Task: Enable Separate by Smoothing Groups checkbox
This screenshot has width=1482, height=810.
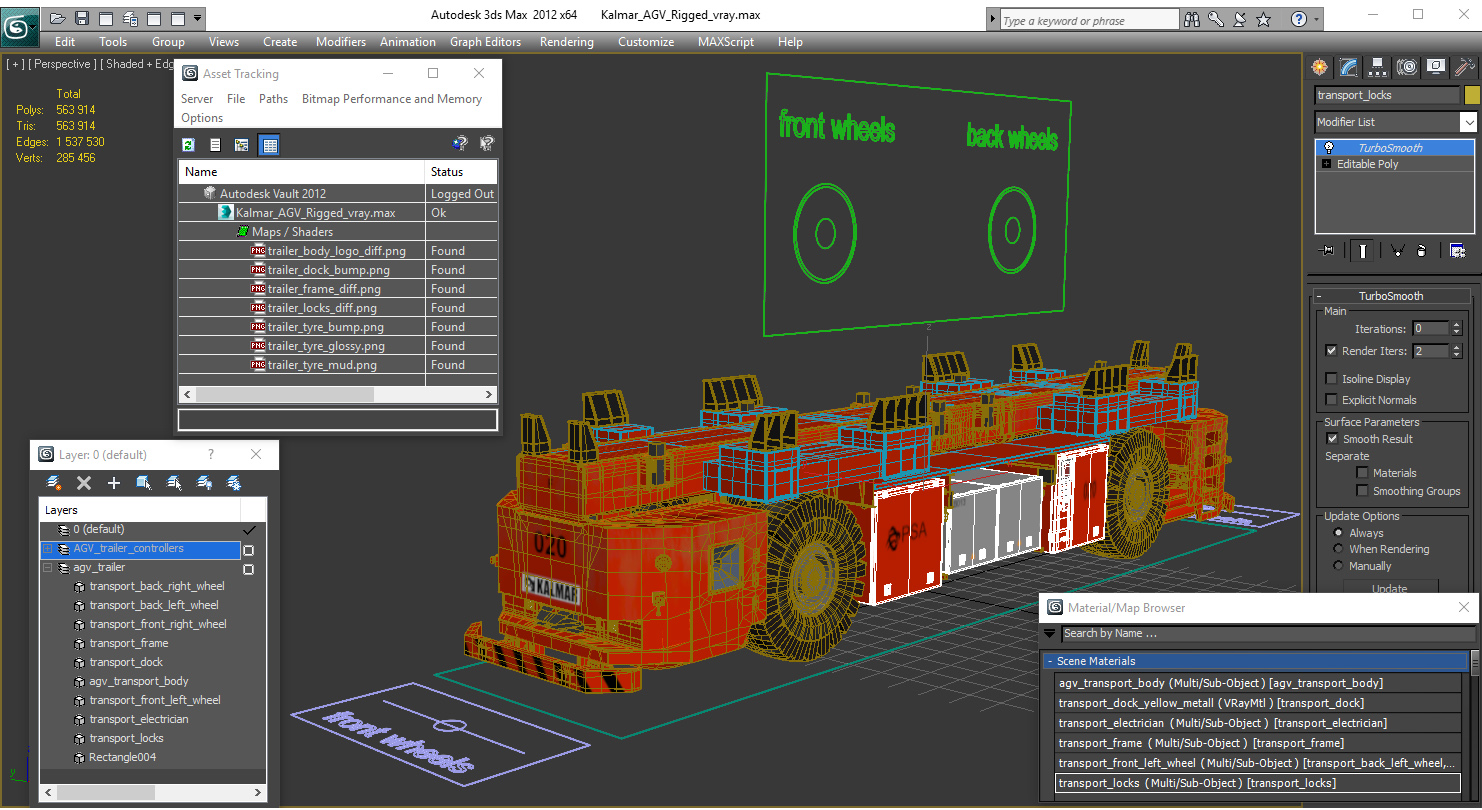Action: pyautogui.click(x=1362, y=491)
